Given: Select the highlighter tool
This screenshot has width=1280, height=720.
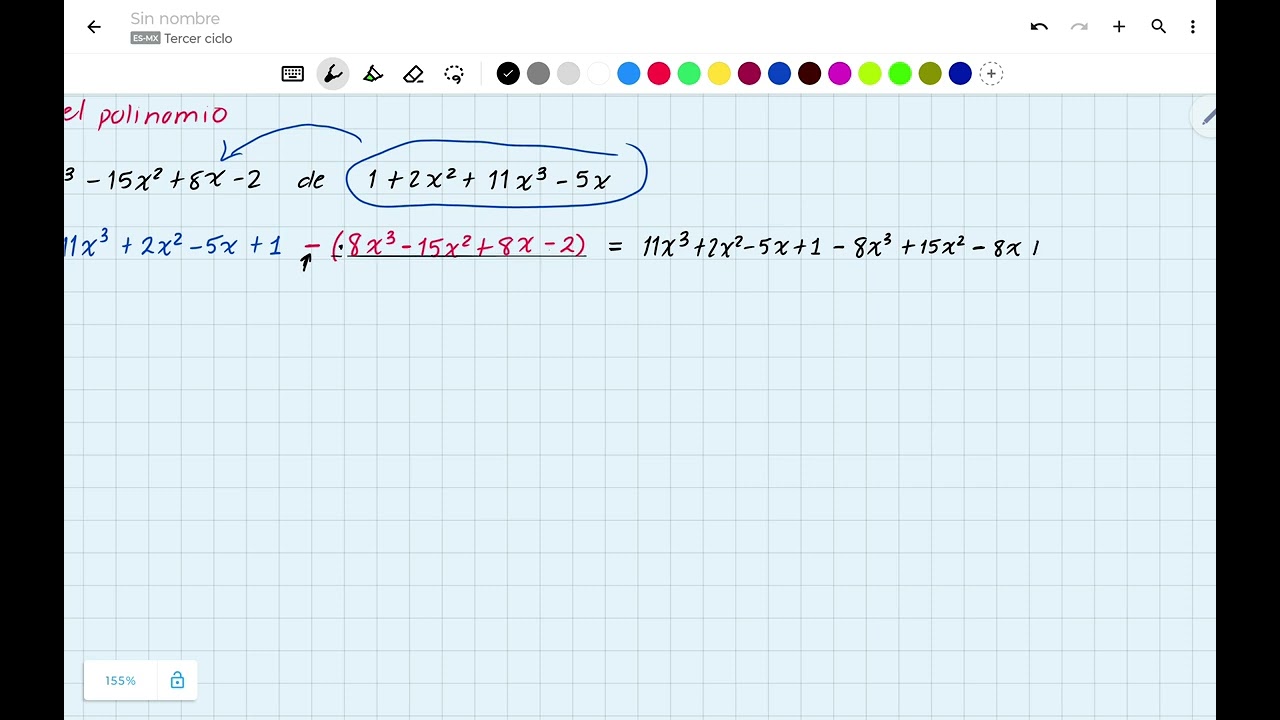Looking at the screenshot, I should click(373, 73).
